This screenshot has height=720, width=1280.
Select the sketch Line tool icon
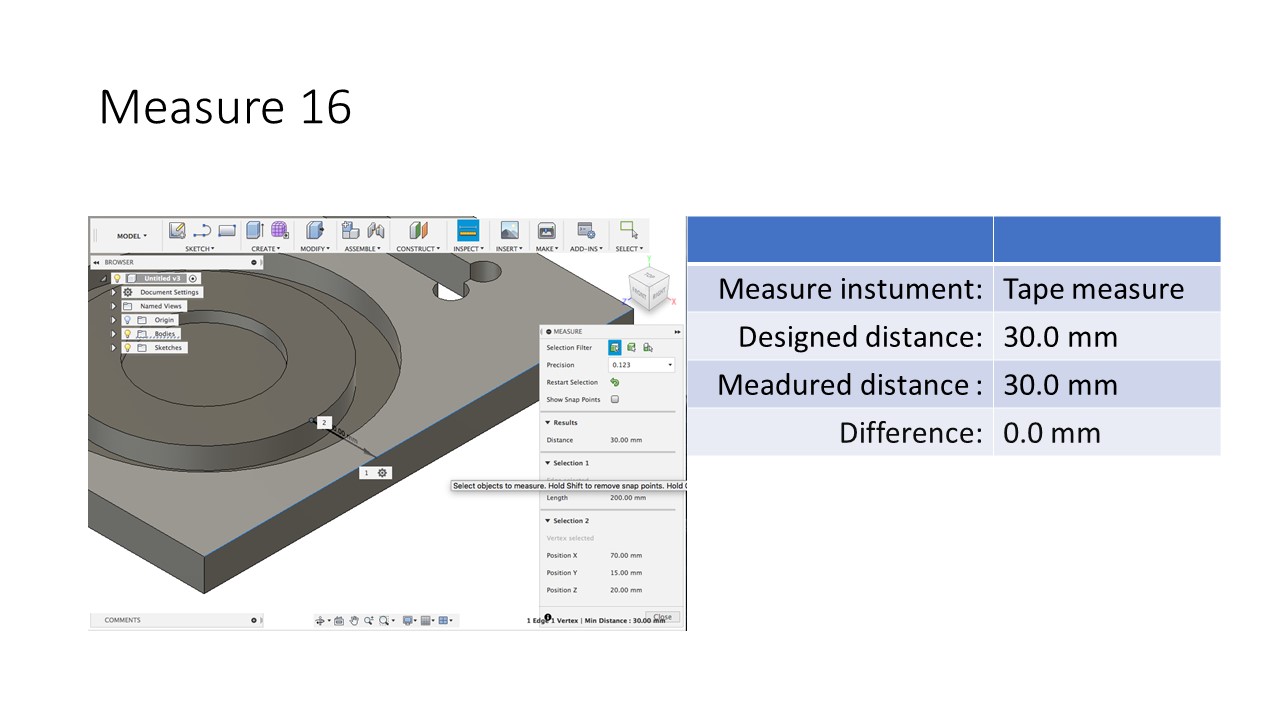202,230
